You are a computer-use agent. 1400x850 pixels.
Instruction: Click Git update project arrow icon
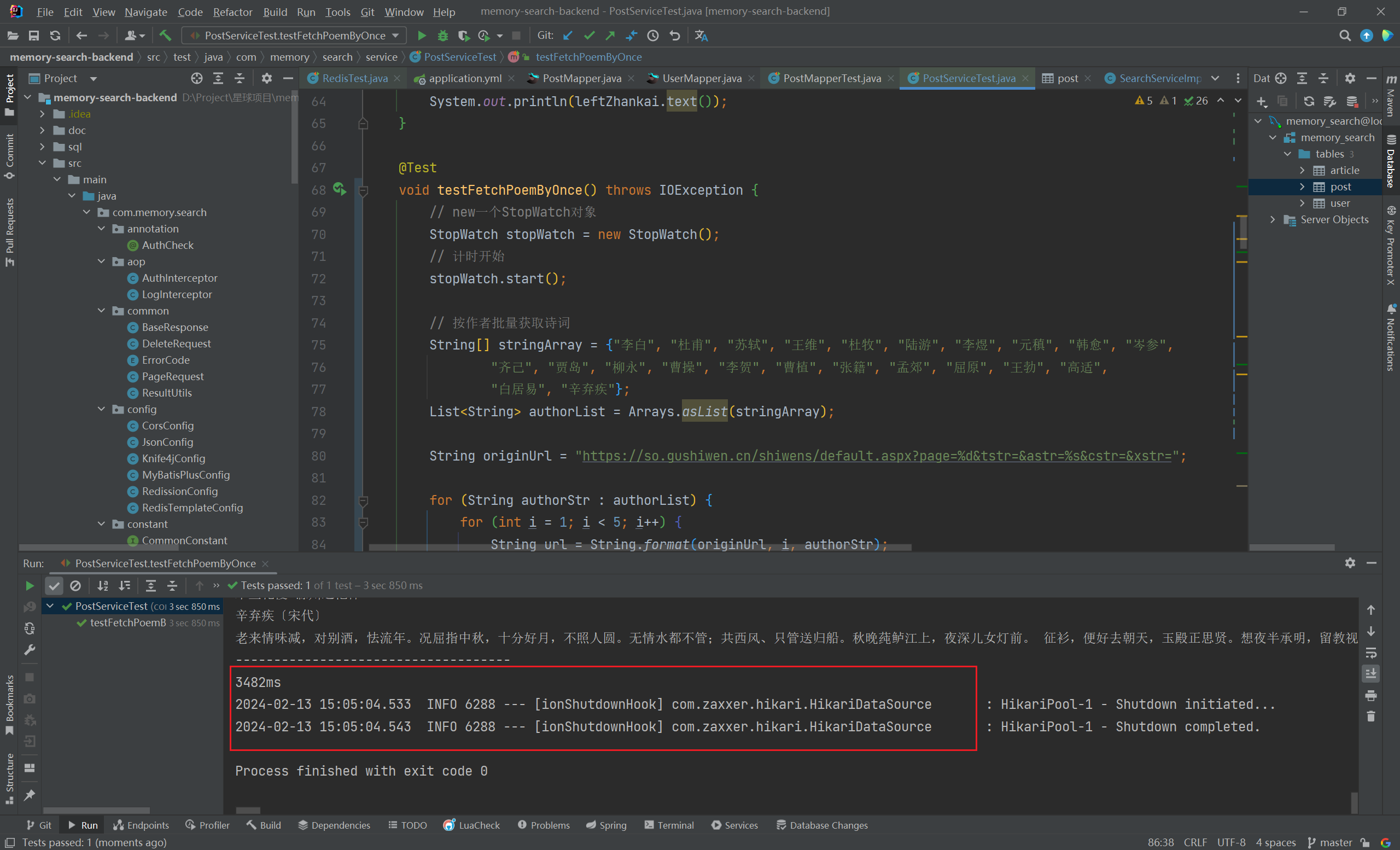(x=568, y=35)
